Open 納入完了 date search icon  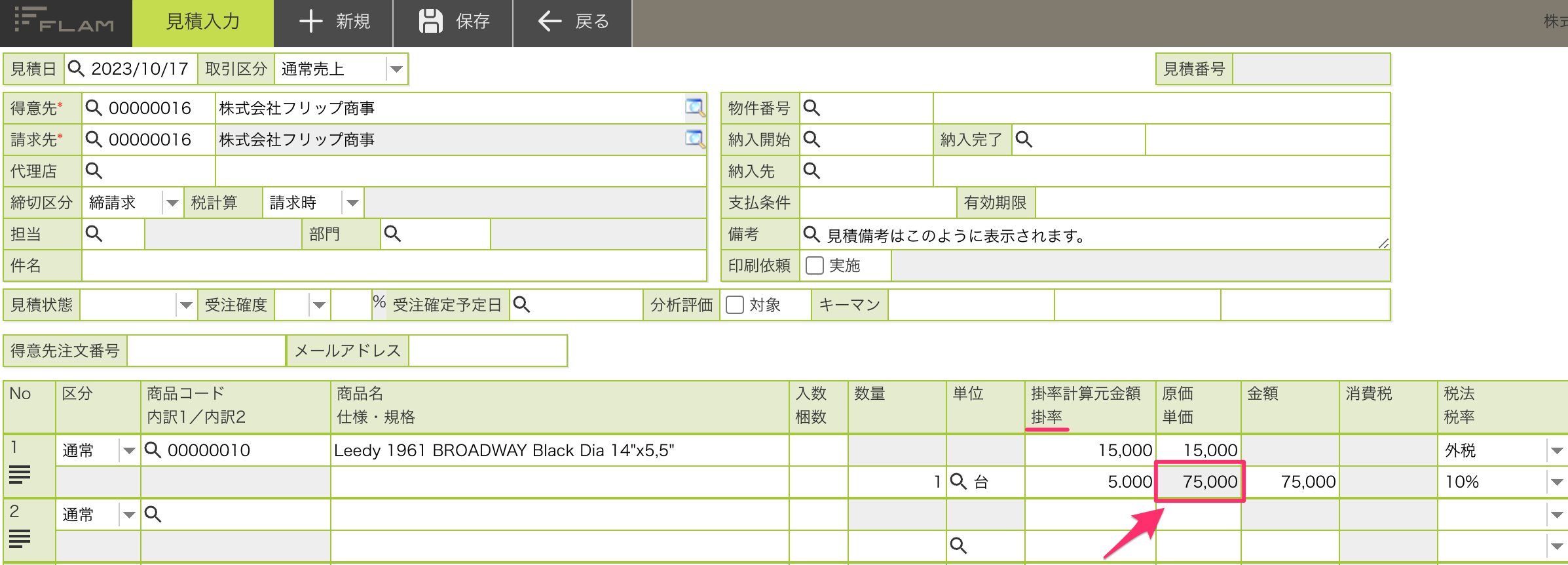[1024, 140]
